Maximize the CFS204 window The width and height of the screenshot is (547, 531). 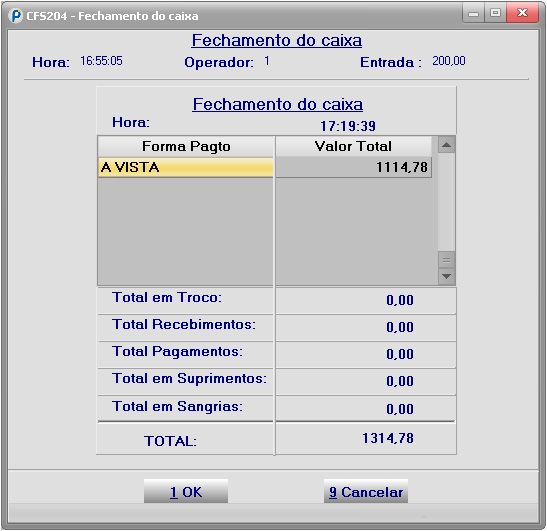[495, 14]
